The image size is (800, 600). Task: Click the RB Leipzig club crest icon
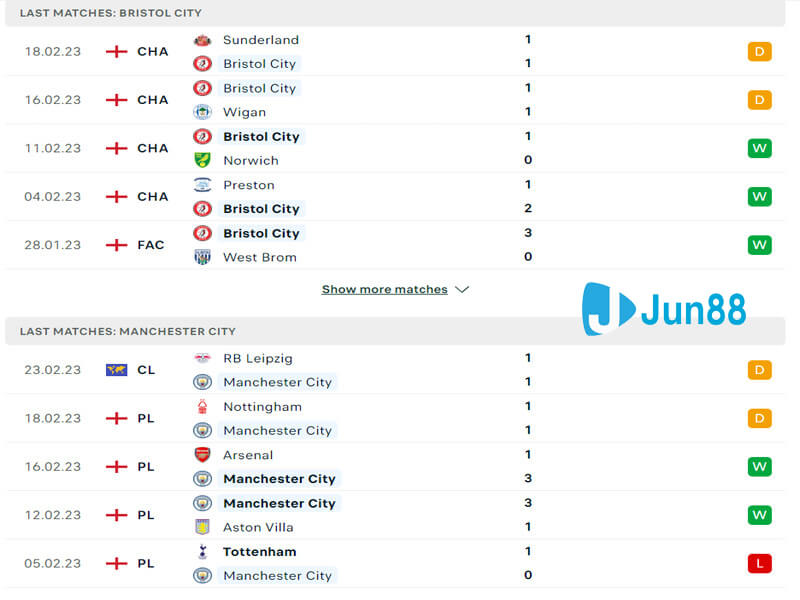(202, 358)
